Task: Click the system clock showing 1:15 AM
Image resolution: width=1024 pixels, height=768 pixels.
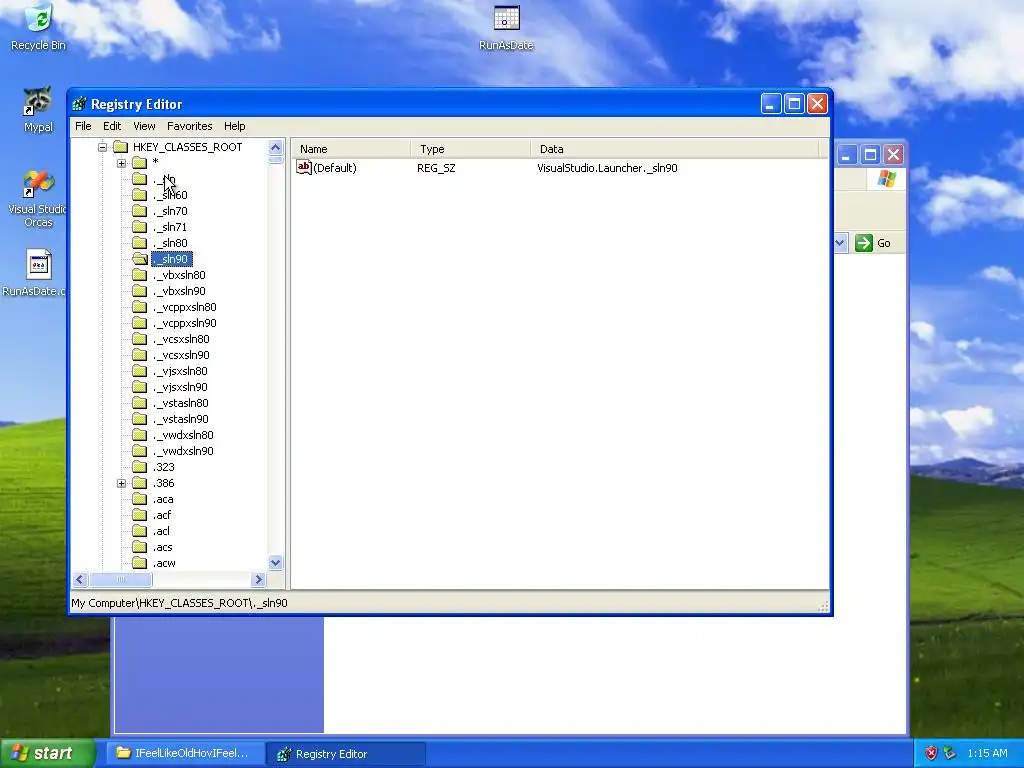Action: (987, 753)
